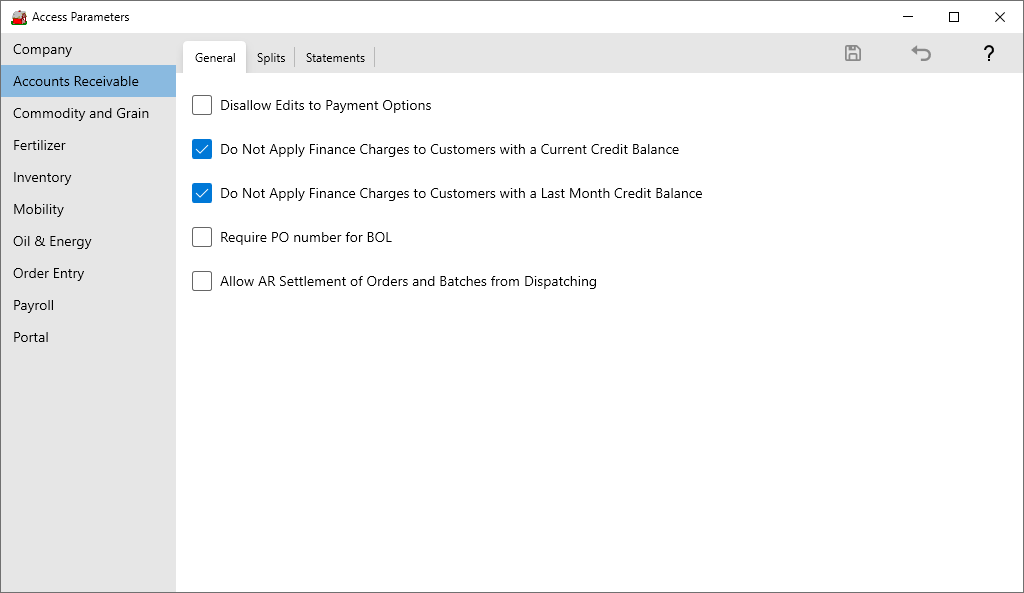Switch to the Splits tab

(271, 58)
